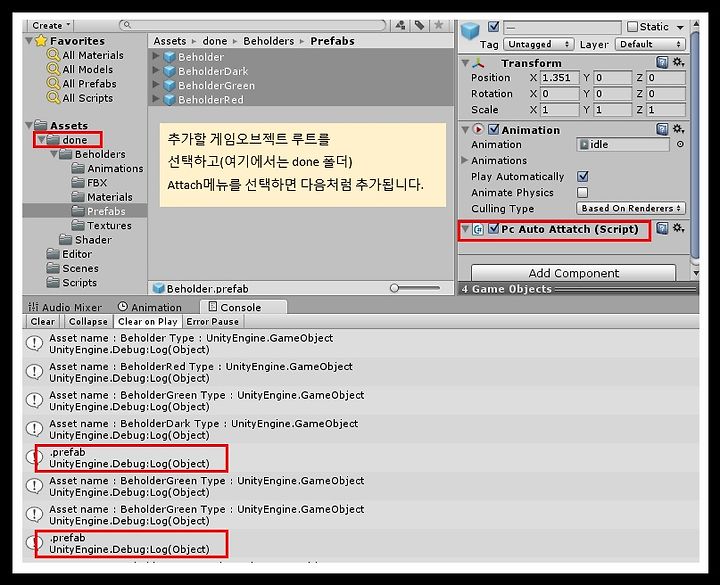
Task: Click the Position X input field
Action: [x=559, y=78]
